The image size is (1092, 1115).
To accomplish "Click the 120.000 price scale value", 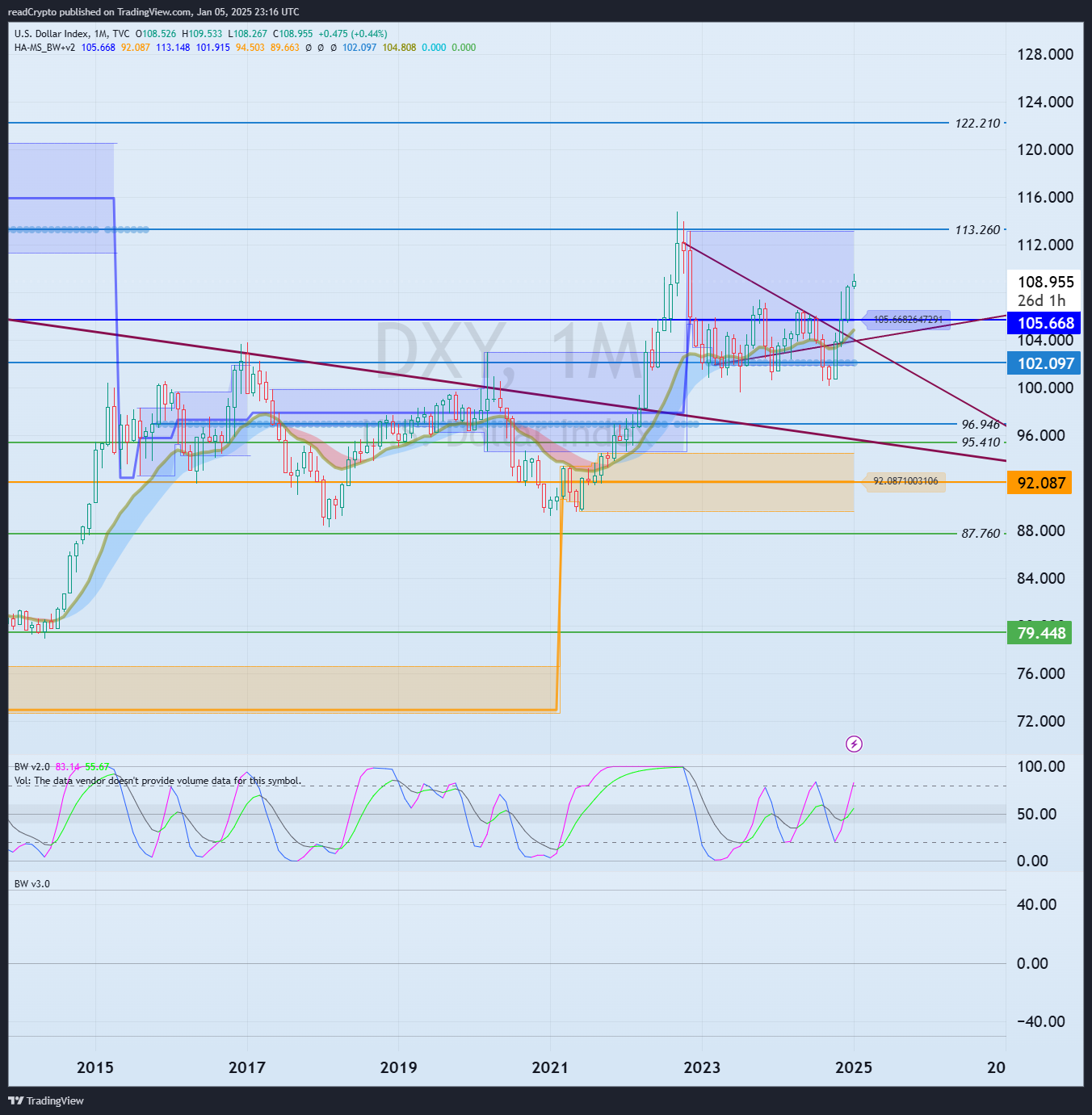I will click(x=1045, y=150).
